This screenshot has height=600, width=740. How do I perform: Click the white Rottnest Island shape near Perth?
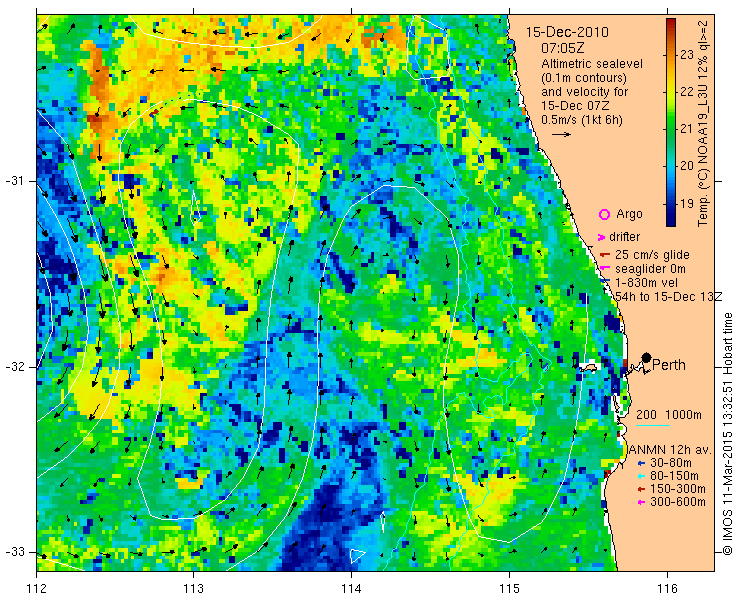(588, 367)
